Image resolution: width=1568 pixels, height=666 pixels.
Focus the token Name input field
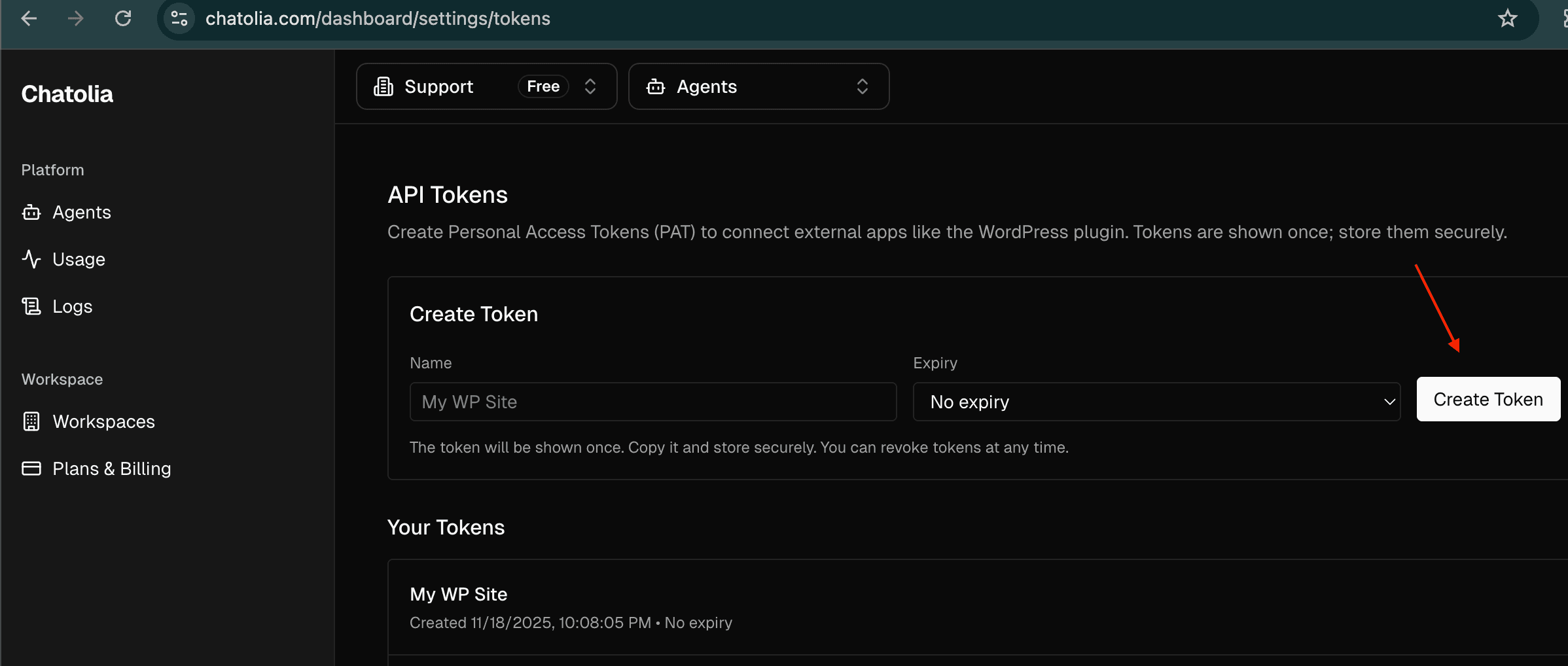click(652, 402)
